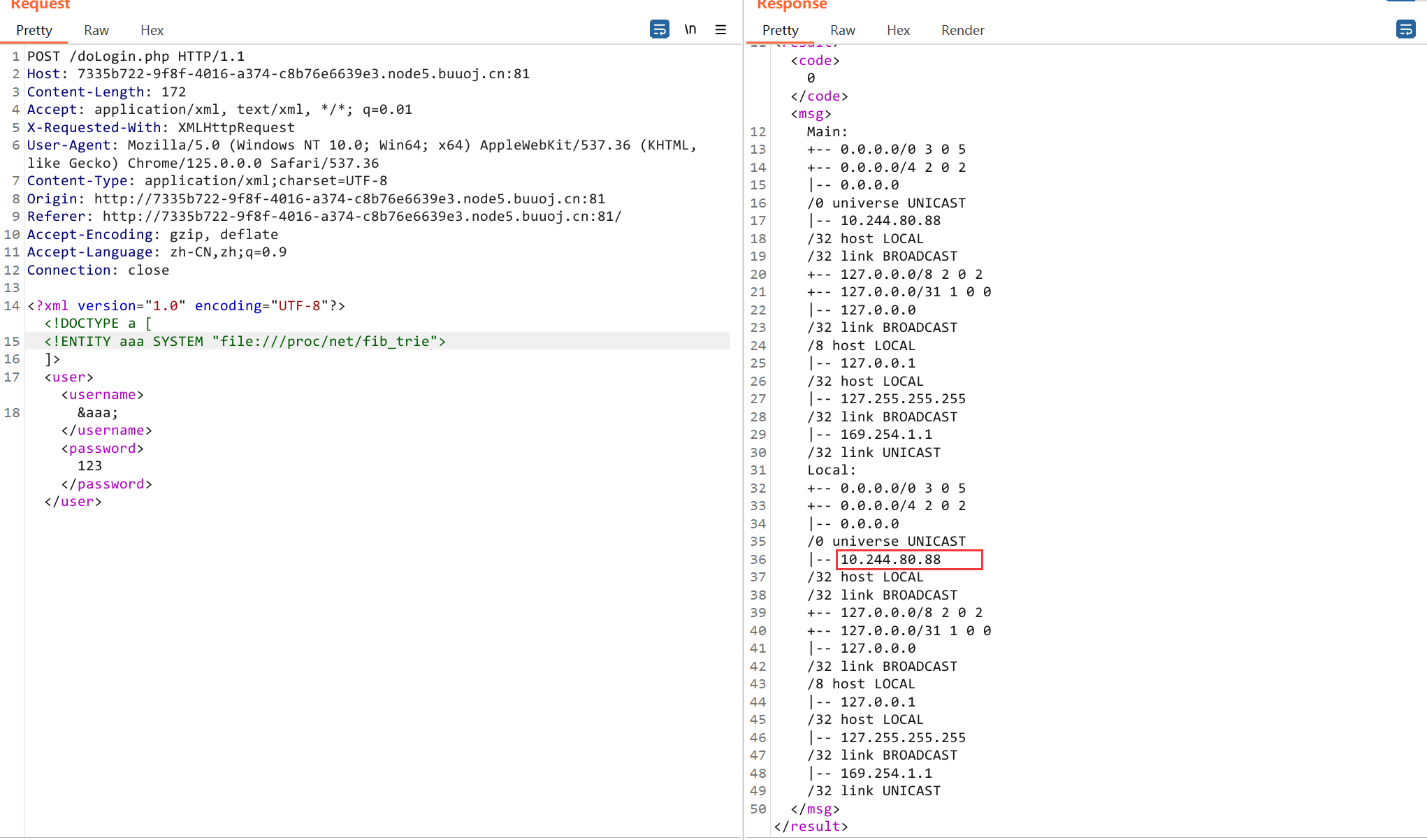Select the Response Raw tab
This screenshot has height=840, width=1427.
click(843, 30)
